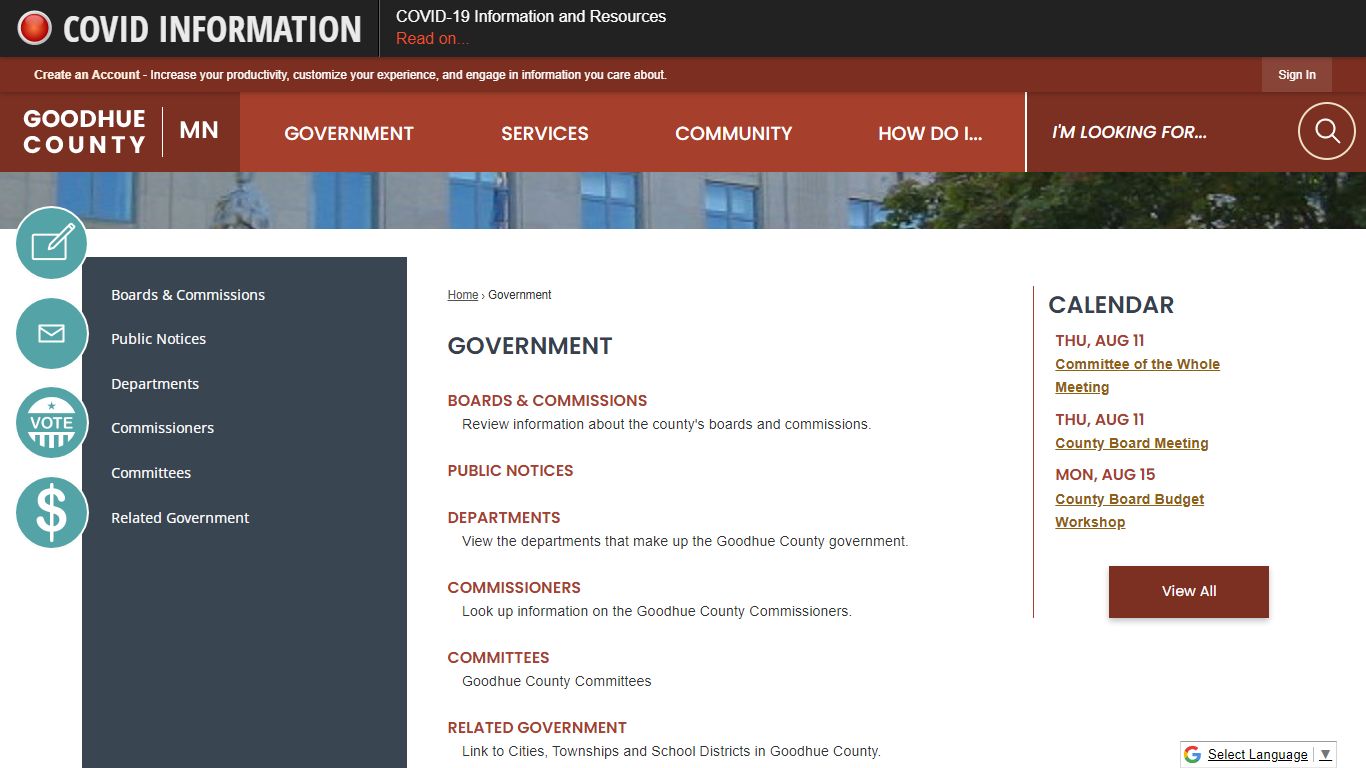Click the CALENDAR heading
The width and height of the screenshot is (1366, 768).
[1111, 305]
